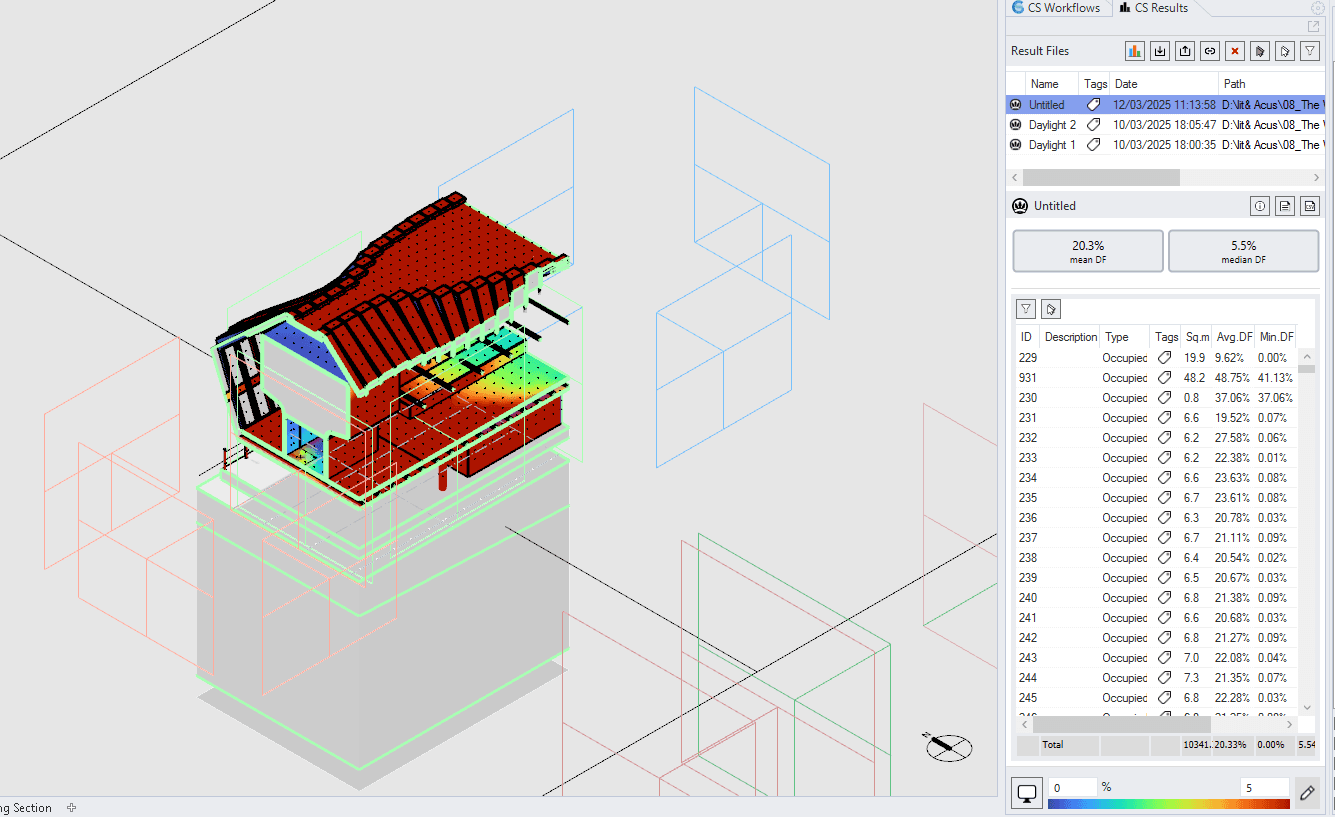The height and width of the screenshot is (817, 1335).
Task: Select the Daylight 2 result row
Action: 1055,124
